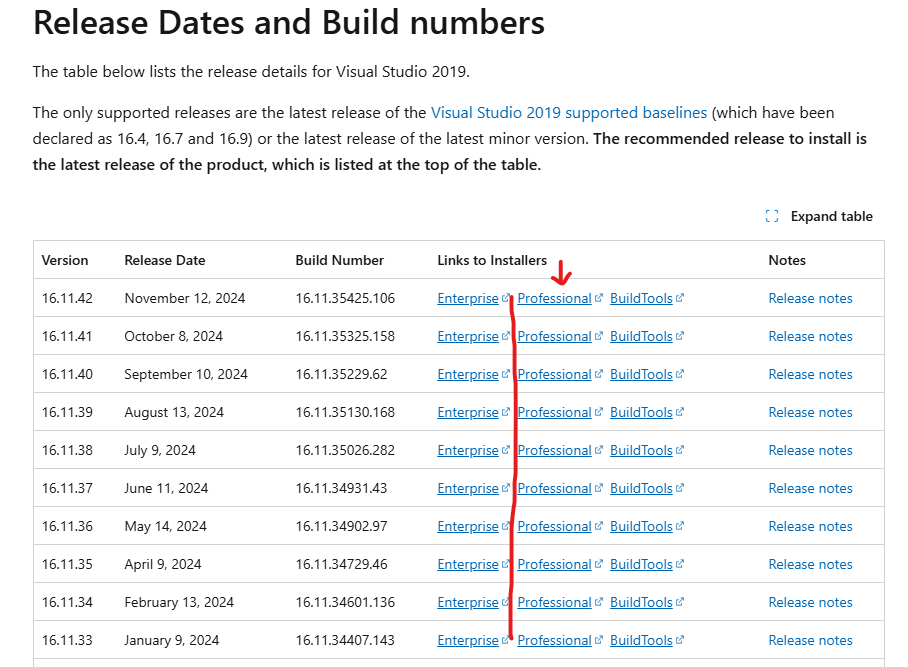Open Enterprise installer for version 16.11.40
The width and height of the screenshot is (908, 667).
point(468,374)
